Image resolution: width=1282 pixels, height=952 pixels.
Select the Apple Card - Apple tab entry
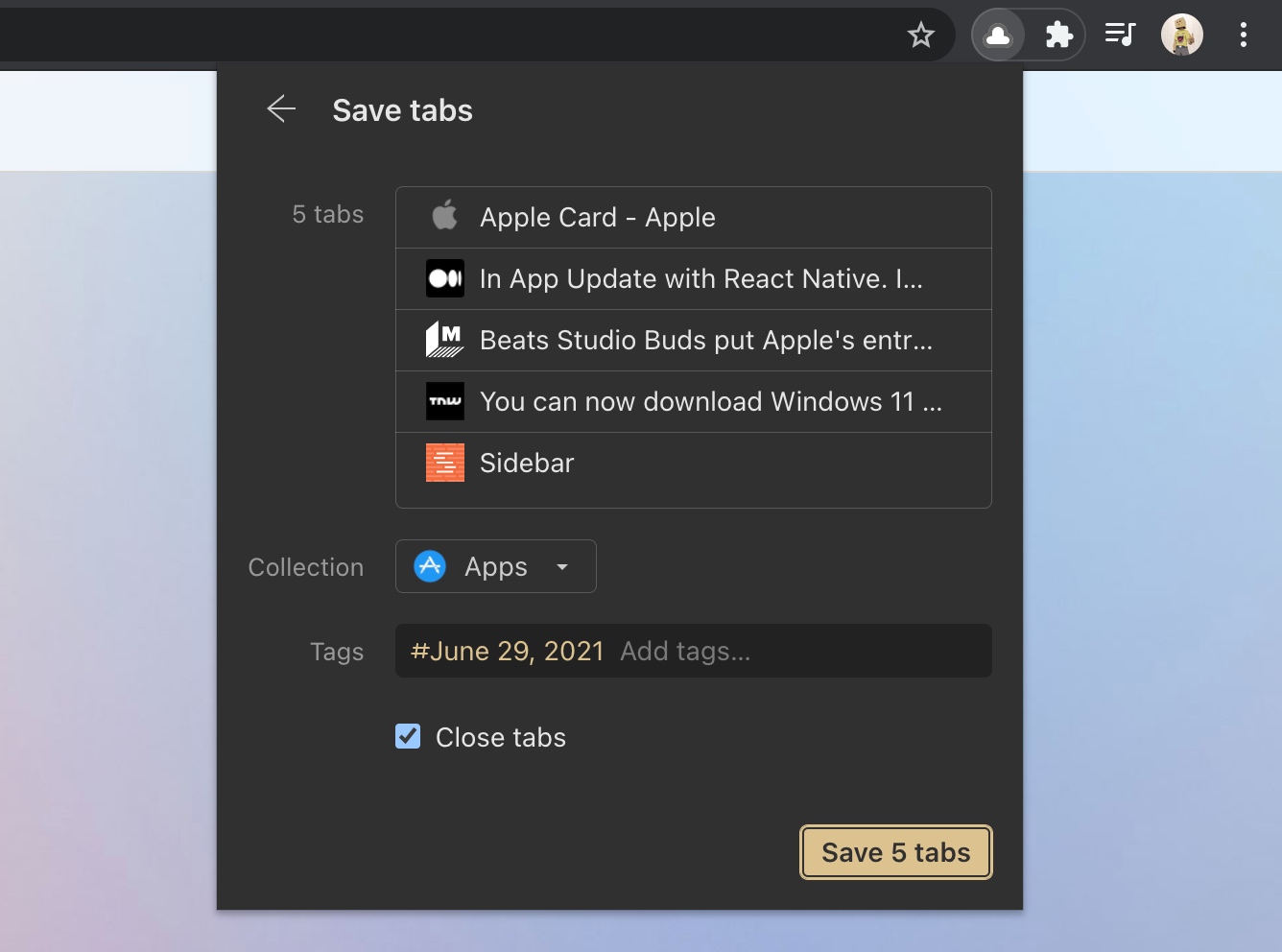[693, 218]
